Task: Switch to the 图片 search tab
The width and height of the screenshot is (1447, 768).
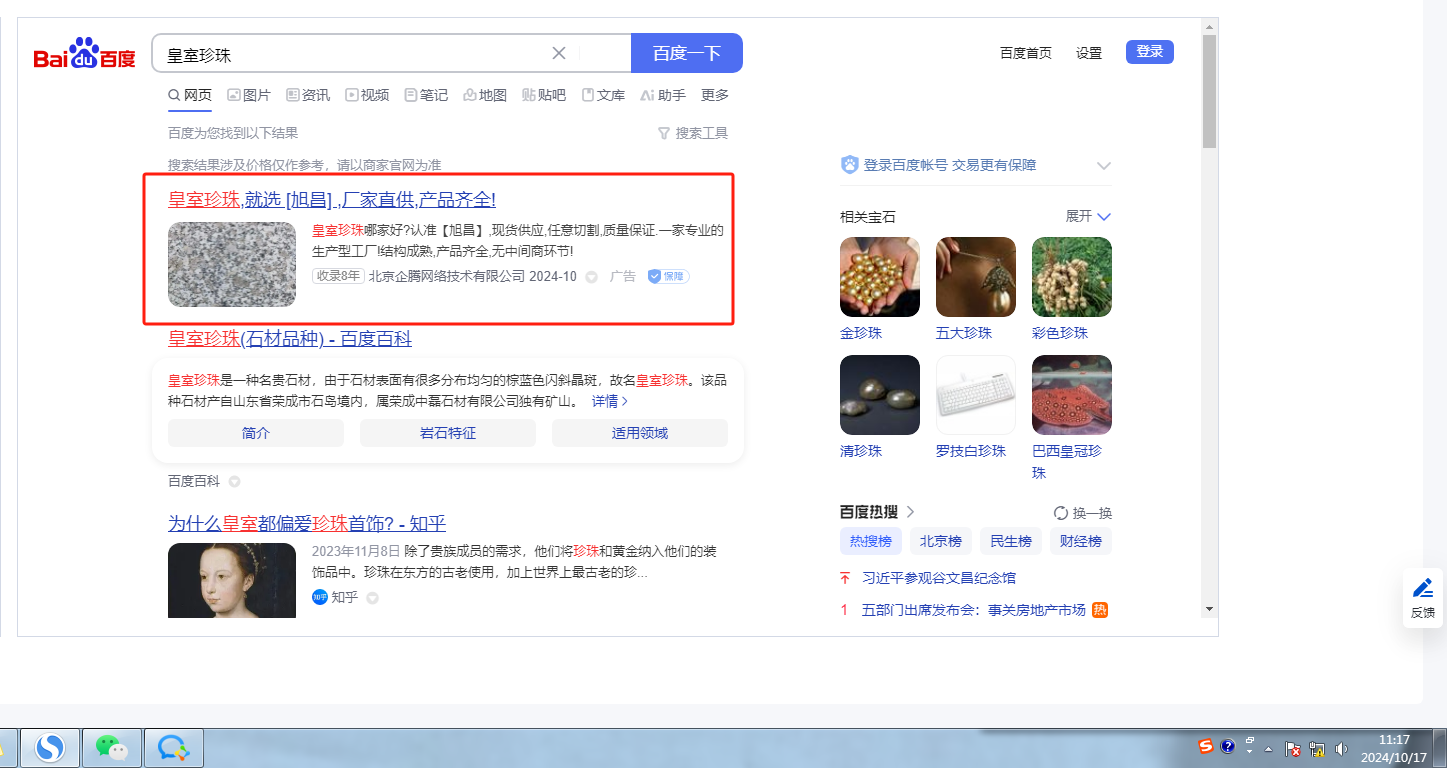Action: 249,95
